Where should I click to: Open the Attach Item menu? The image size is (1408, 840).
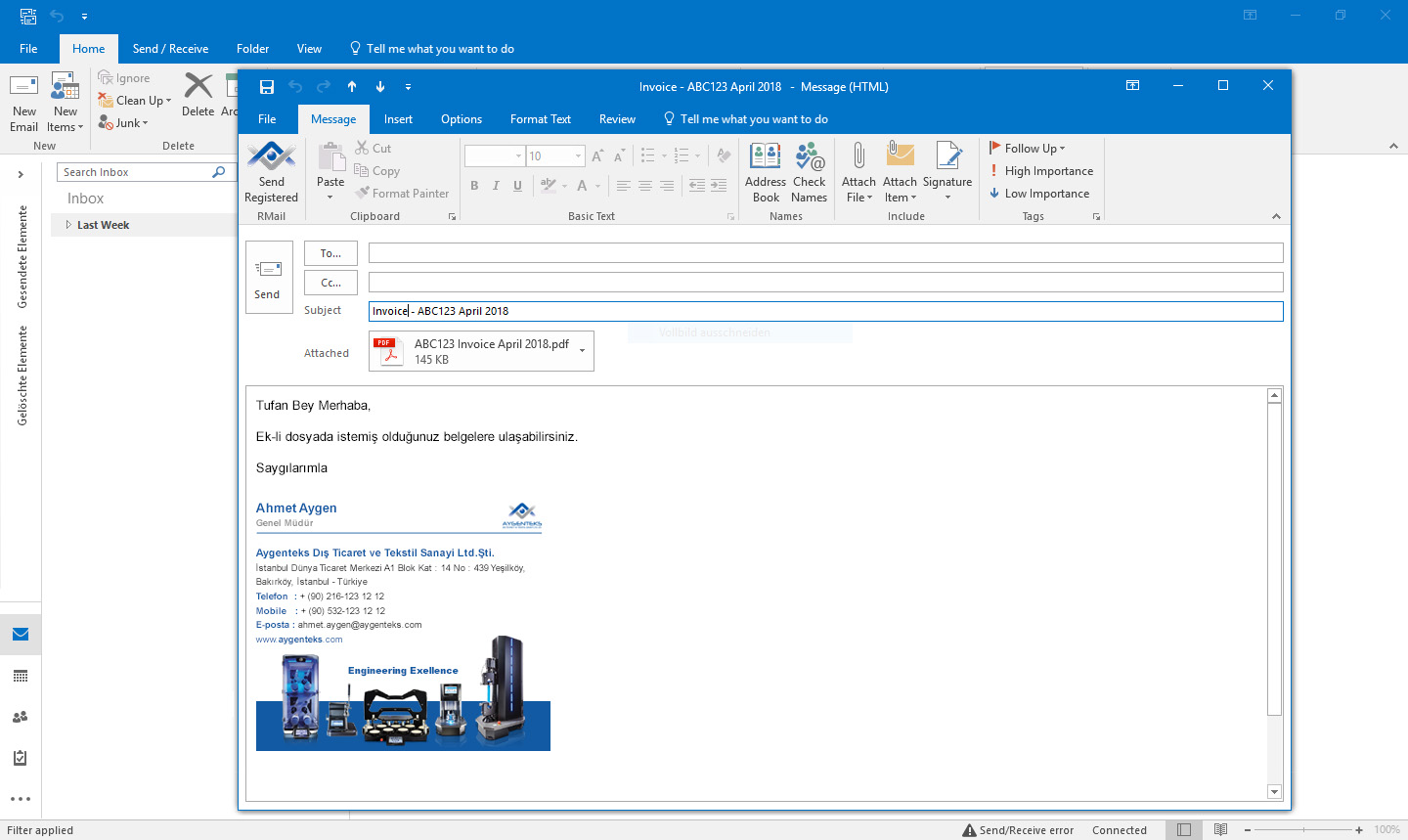(900, 173)
